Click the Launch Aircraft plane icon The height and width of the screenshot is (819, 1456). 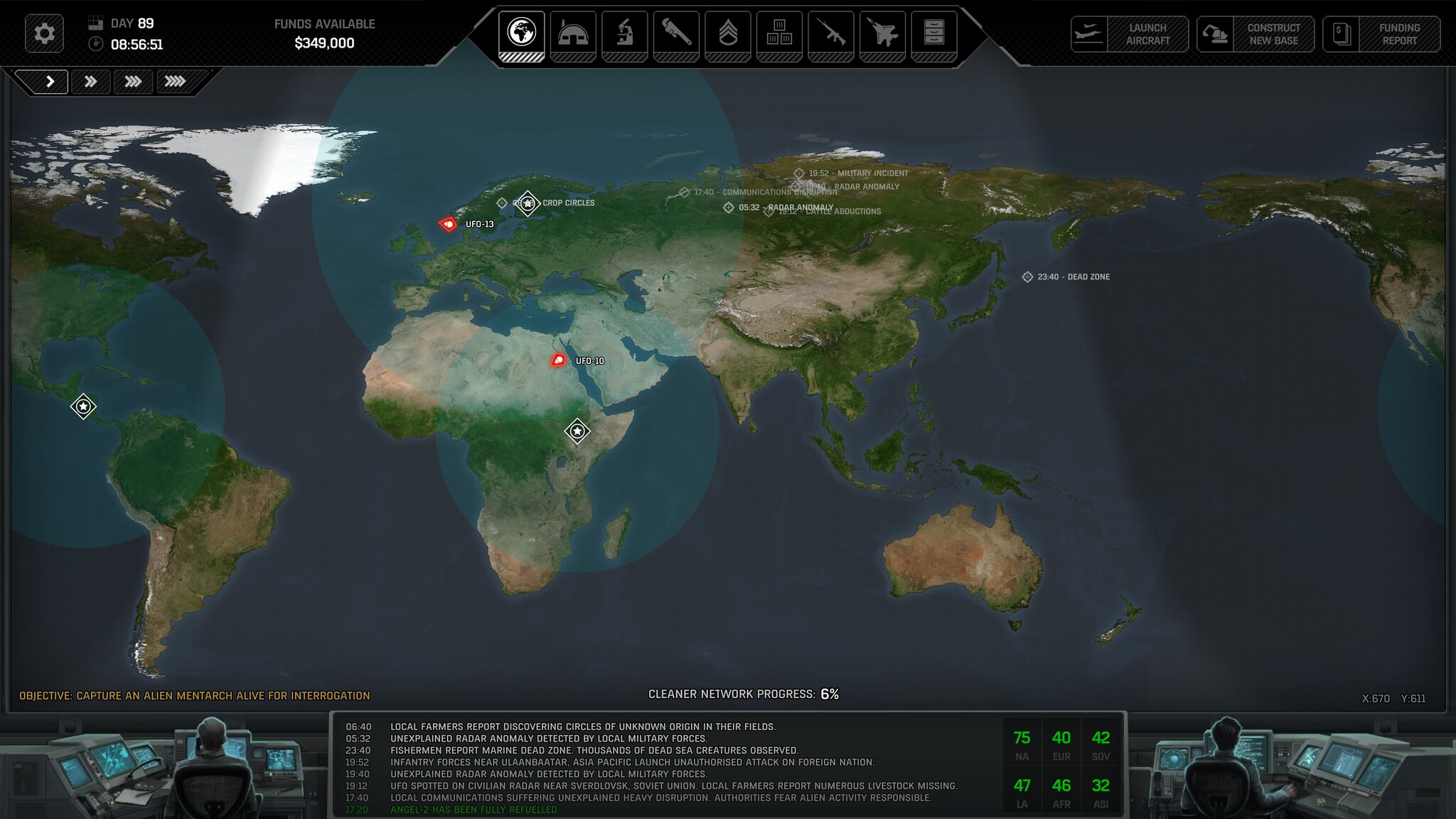tap(1088, 34)
